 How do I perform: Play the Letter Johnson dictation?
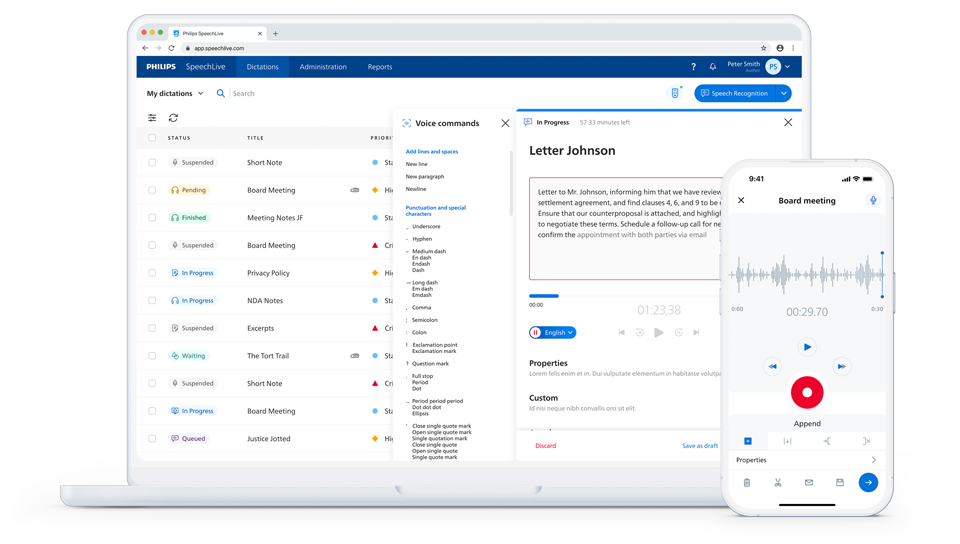[x=659, y=332]
